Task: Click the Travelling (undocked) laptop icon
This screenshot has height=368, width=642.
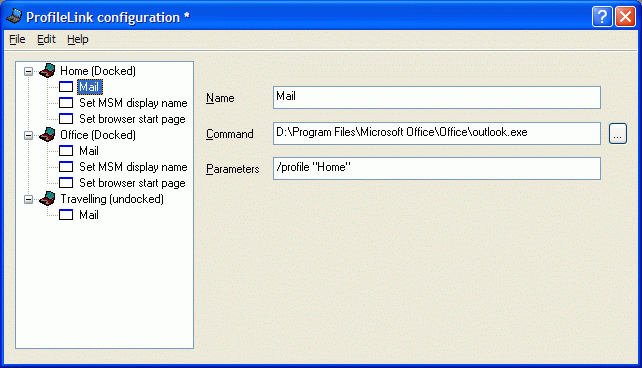Action: [47, 199]
